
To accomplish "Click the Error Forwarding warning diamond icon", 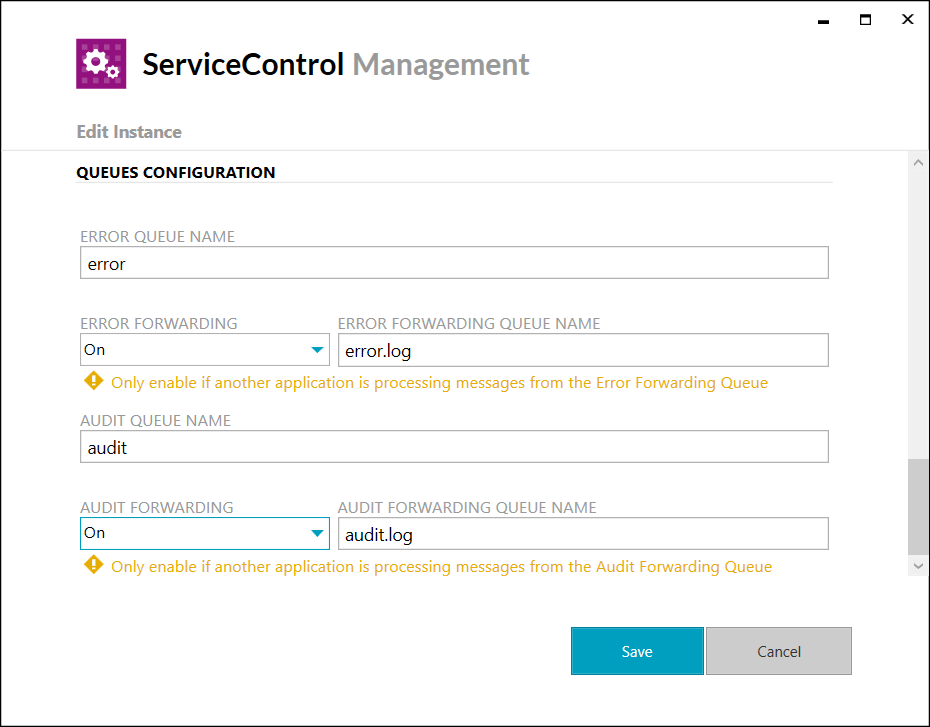I will (x=94, y=381).
